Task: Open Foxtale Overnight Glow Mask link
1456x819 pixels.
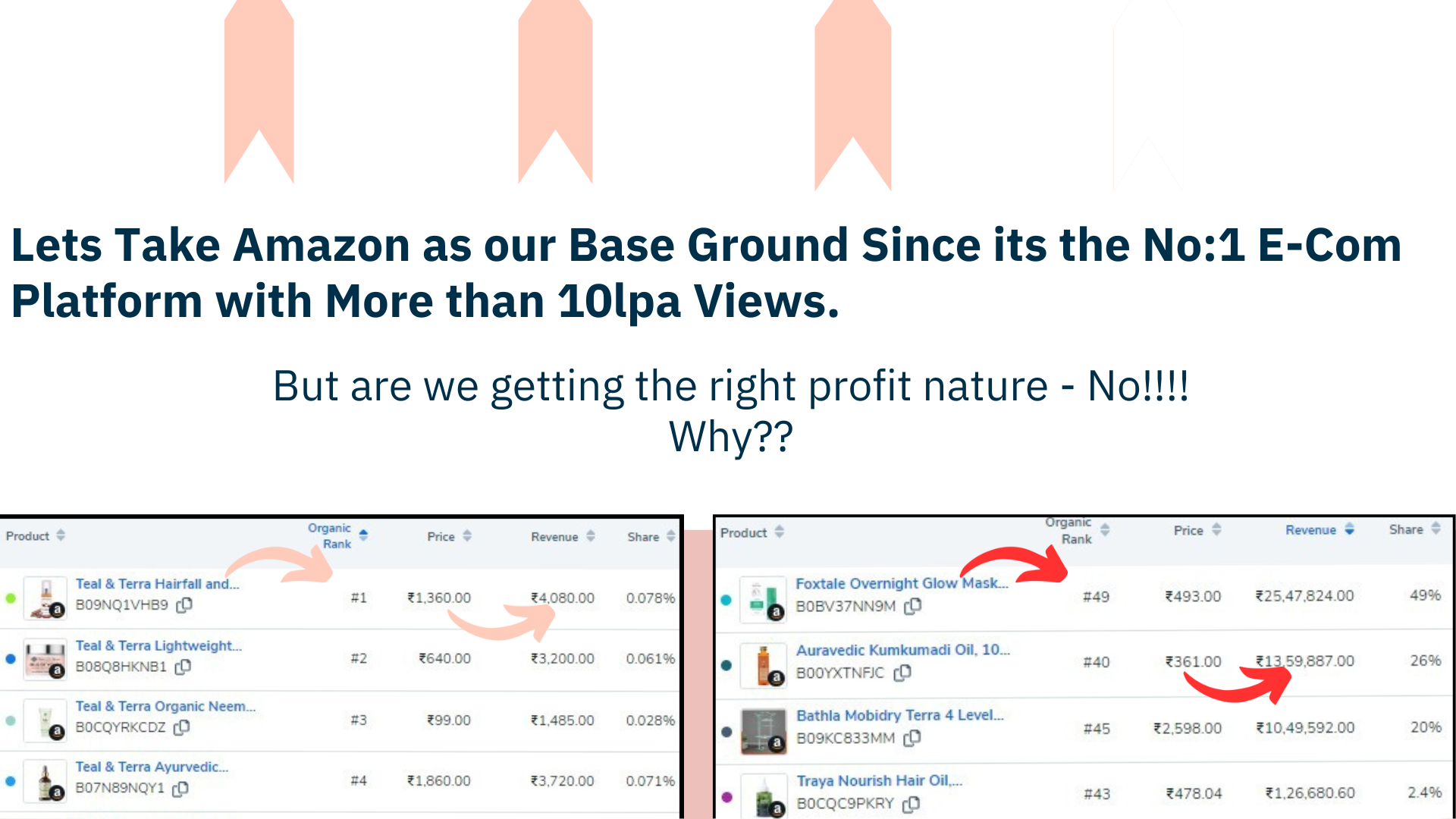Action: coord(902,583)
